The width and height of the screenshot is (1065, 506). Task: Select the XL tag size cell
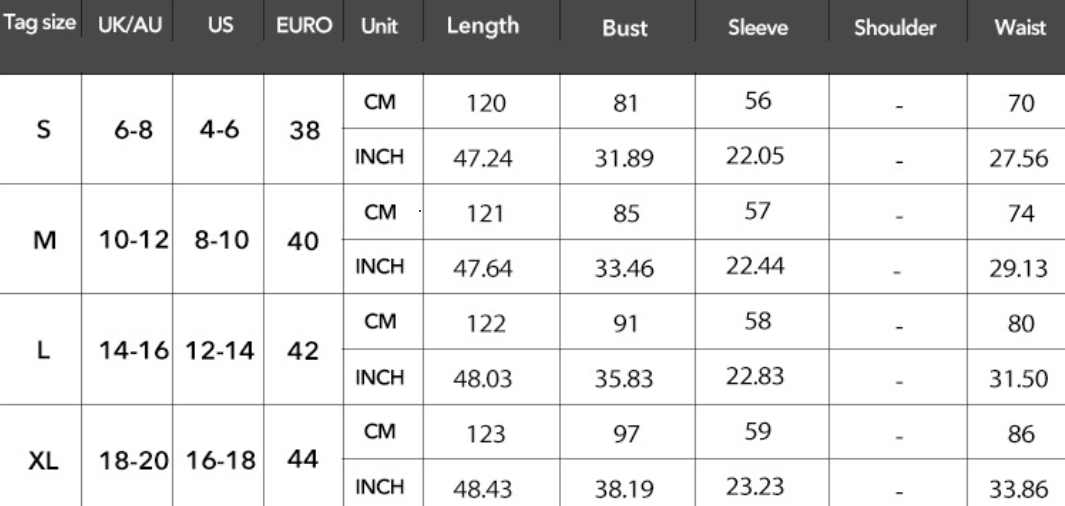43,462
